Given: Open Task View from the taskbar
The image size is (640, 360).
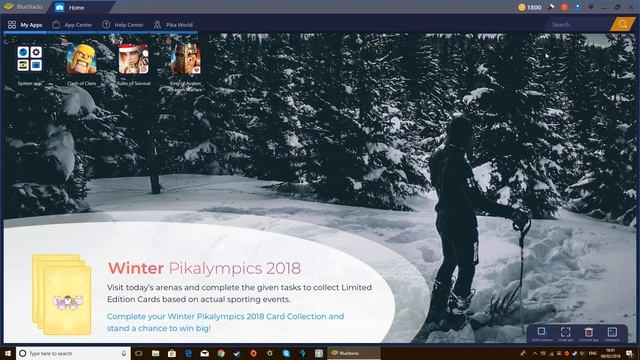Looking at the screenshot, I should click(139, 353).
